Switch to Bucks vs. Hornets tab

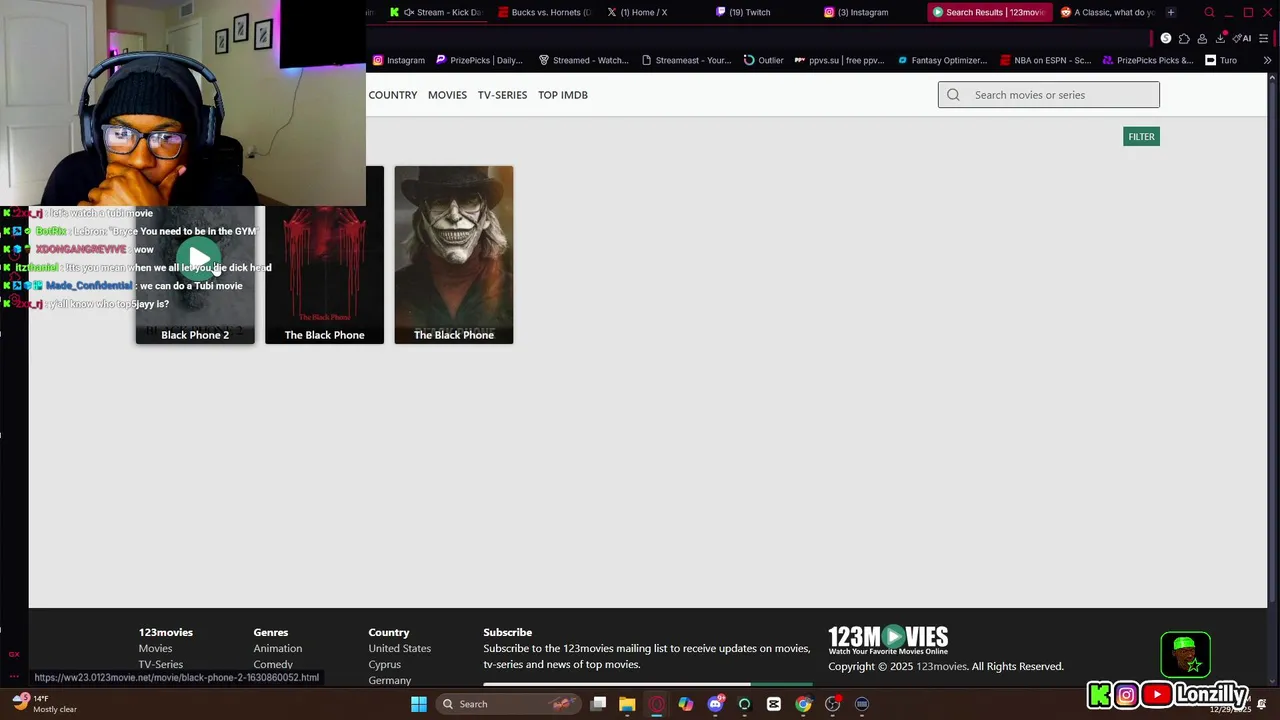(x=546, y=12)
